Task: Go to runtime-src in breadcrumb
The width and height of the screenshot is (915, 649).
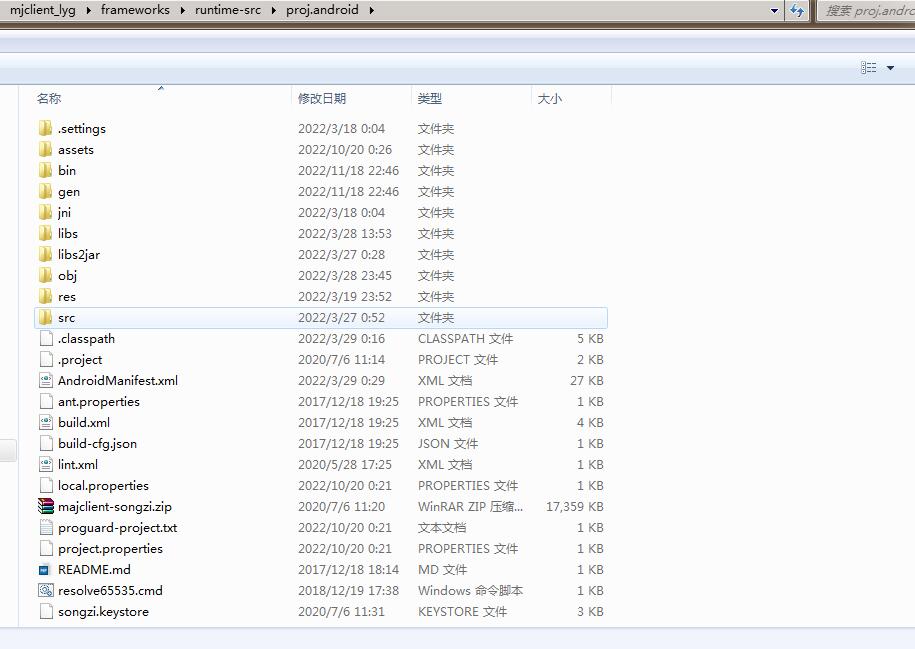Action: (228, 10)
